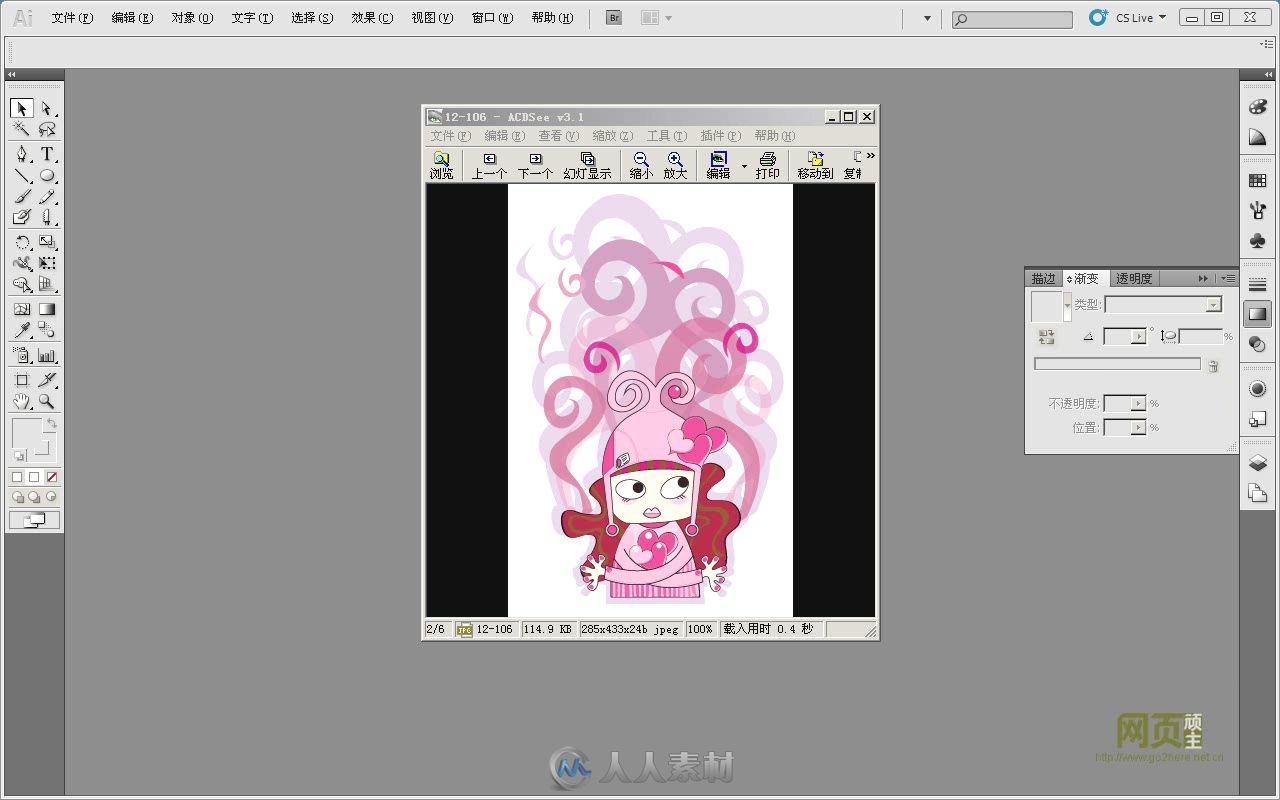Open the opacity value dropdown
Screen dimensions: 1280x800
pos(1139,403)
